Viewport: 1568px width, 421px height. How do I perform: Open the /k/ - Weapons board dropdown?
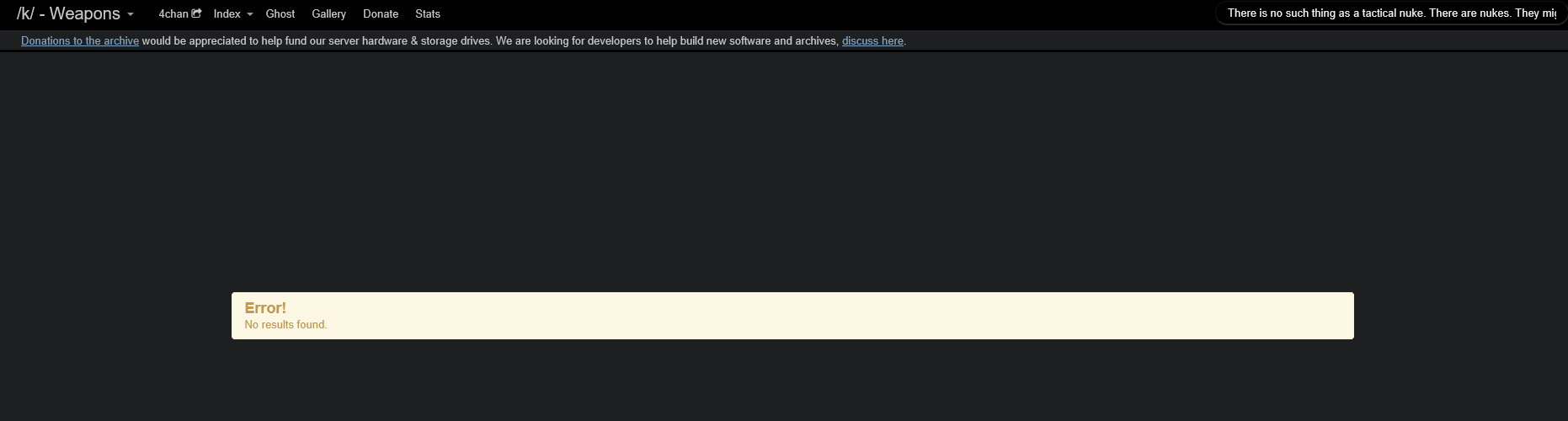[x=75, y=13]
